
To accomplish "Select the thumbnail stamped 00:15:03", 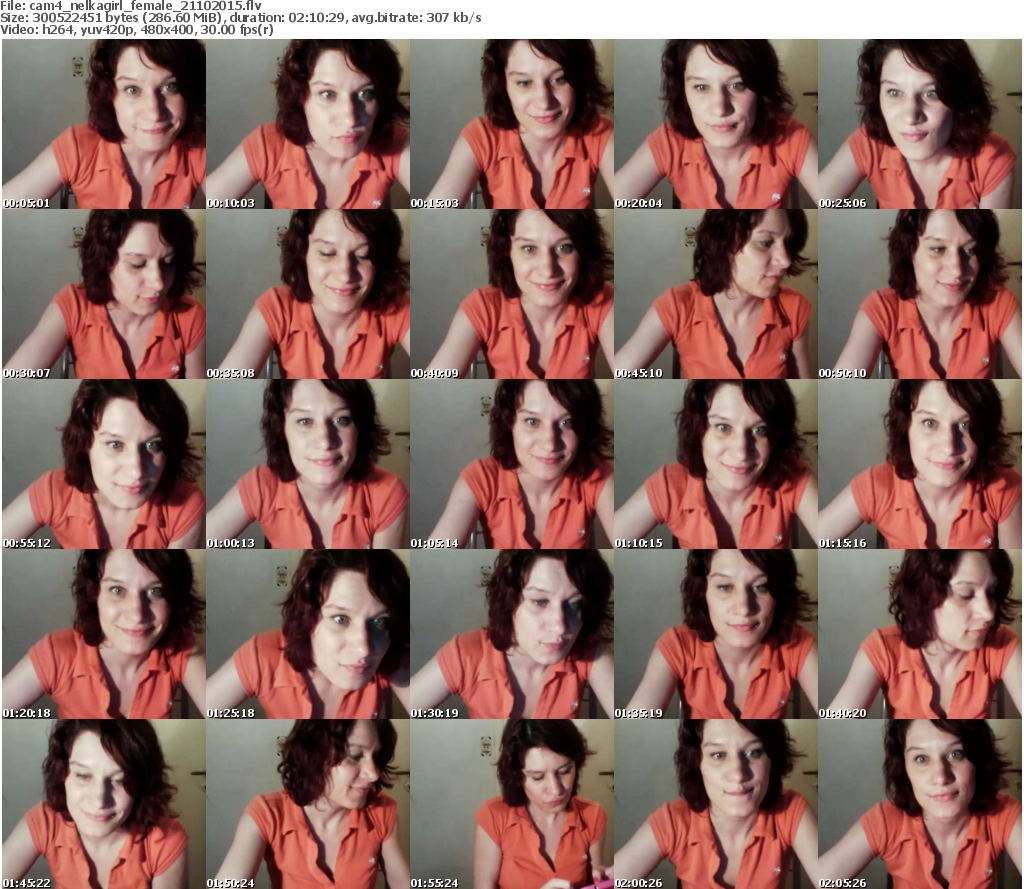I will [511, 124].
